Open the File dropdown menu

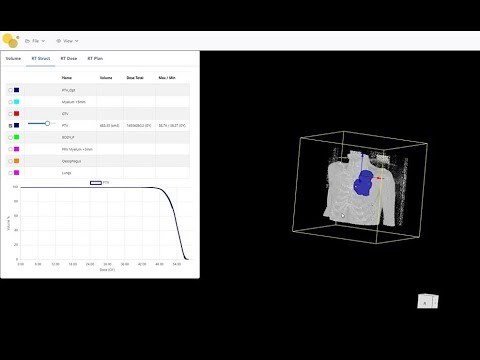click(x=35, y=41)
